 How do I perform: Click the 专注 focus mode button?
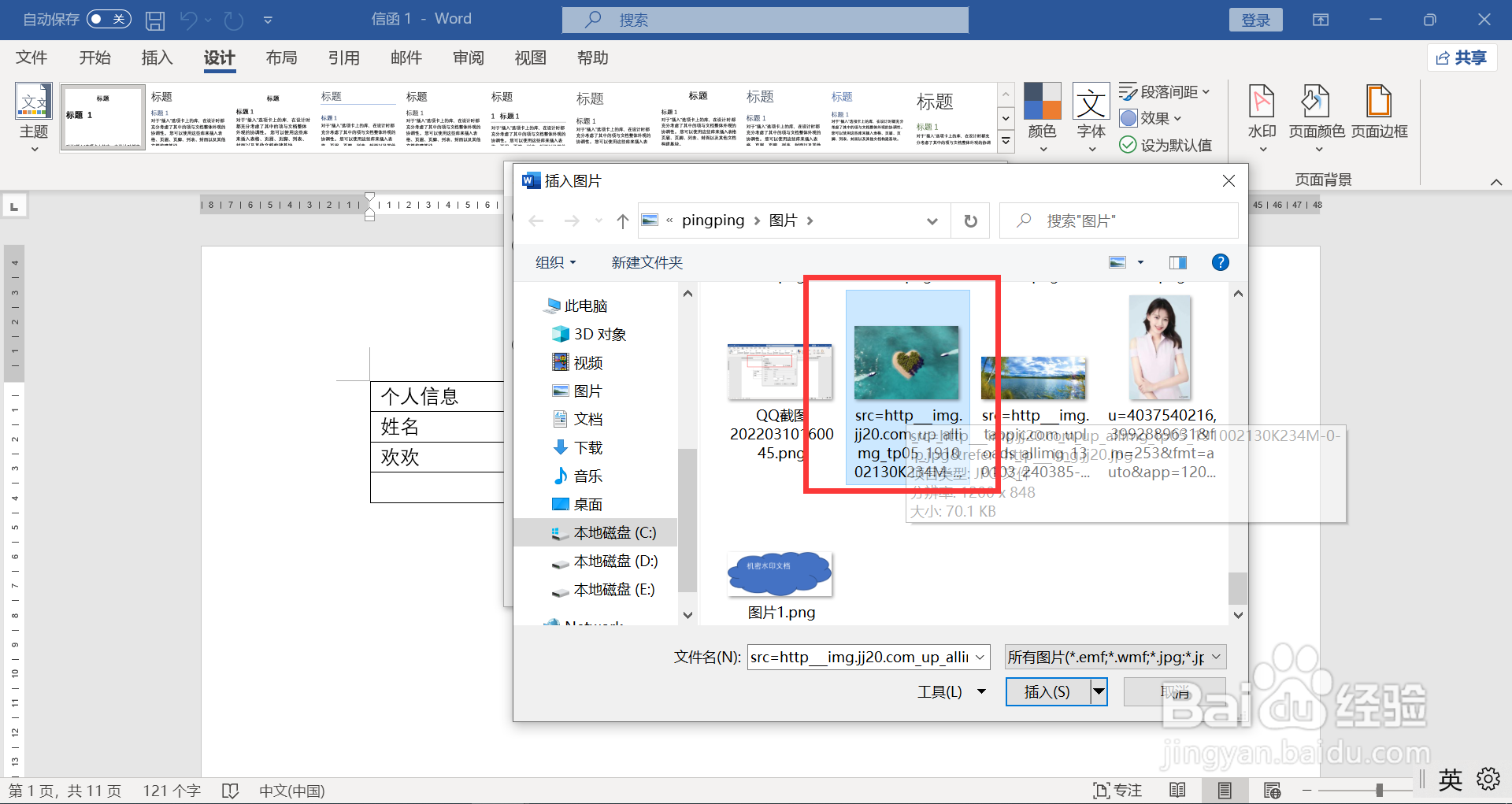pos(1117,790)
